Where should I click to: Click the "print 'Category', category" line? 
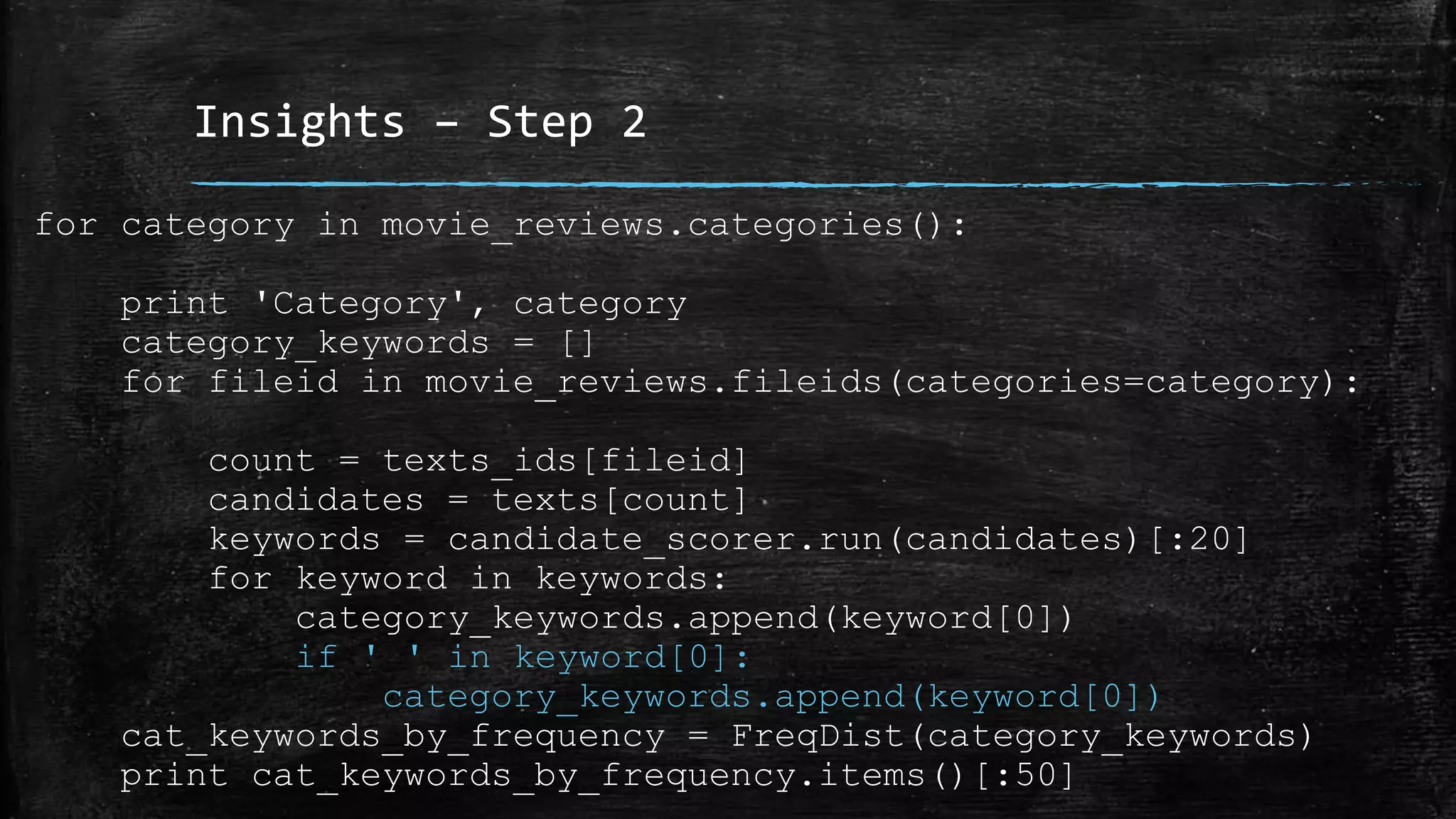(403, 304)
